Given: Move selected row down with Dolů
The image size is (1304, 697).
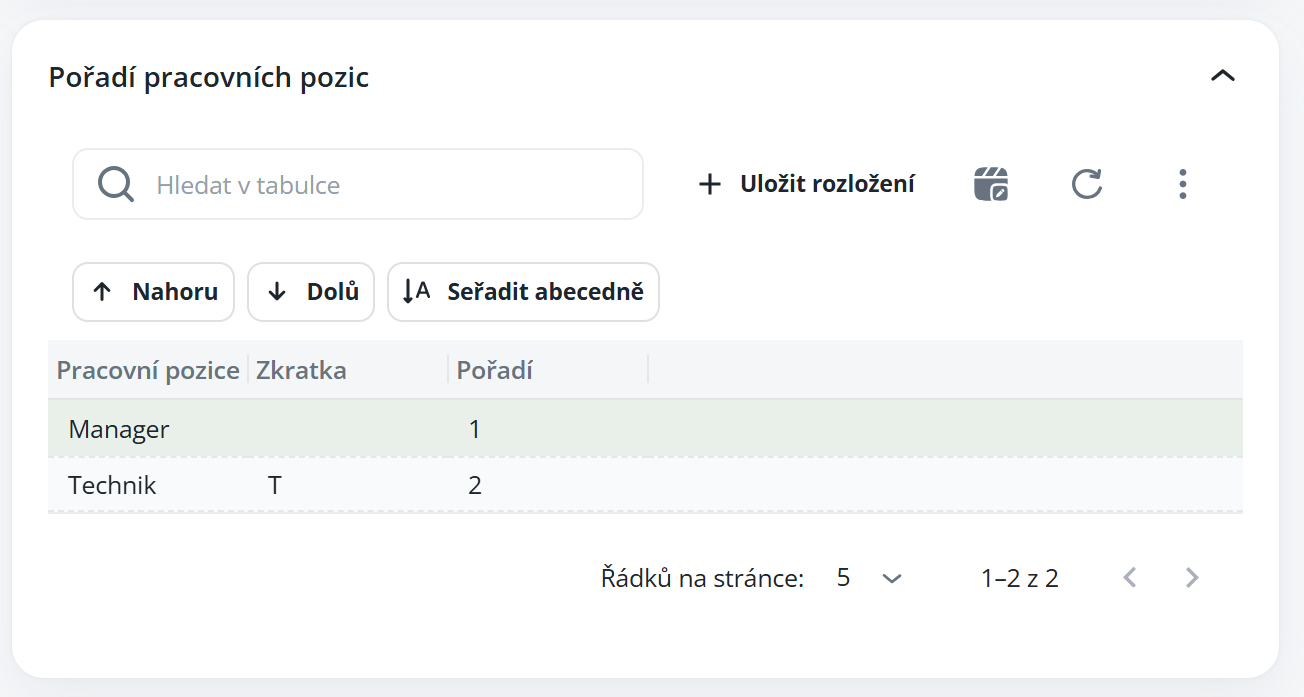Looking at the screenshot, I should click(x=311, y=292).
